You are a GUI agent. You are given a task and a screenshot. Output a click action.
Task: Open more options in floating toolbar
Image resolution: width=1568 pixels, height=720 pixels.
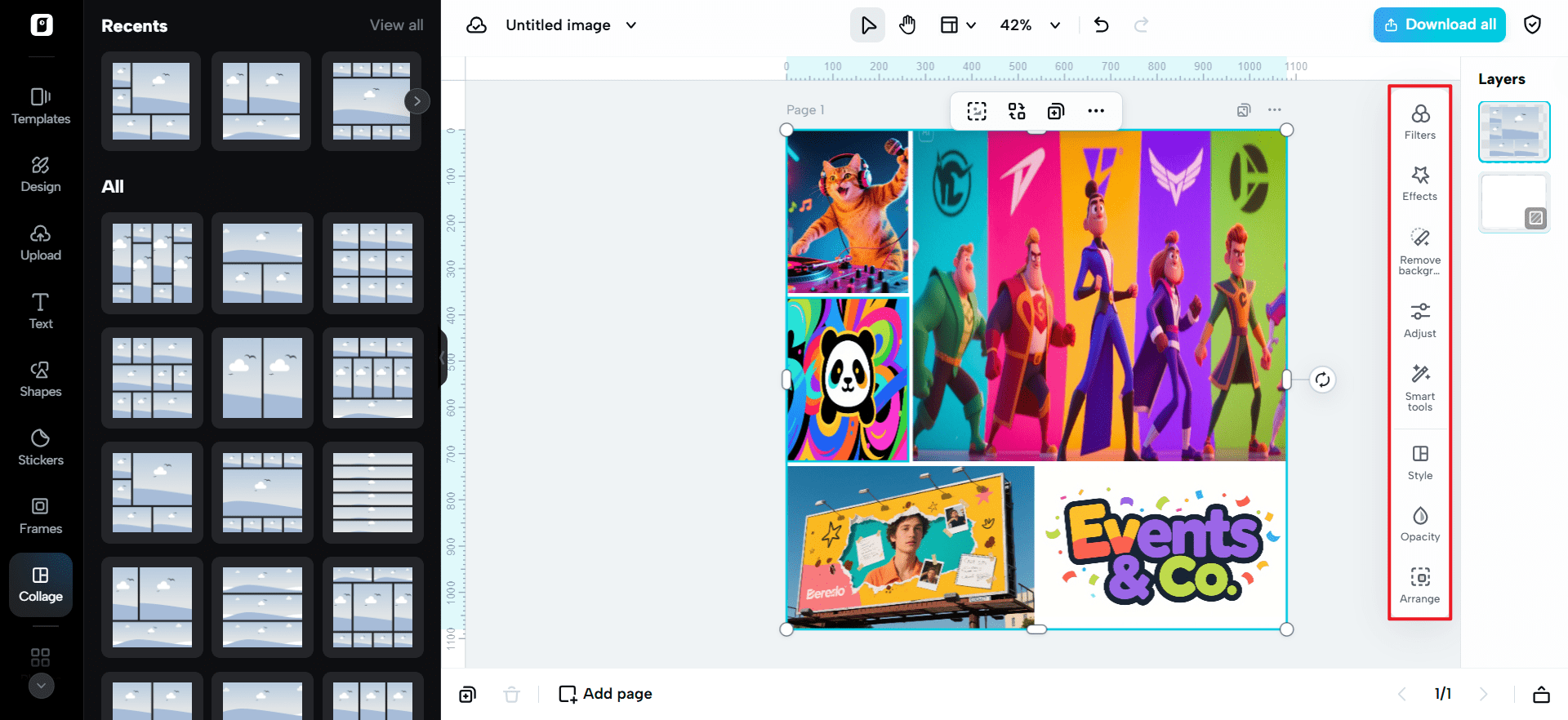point(1096,111)
